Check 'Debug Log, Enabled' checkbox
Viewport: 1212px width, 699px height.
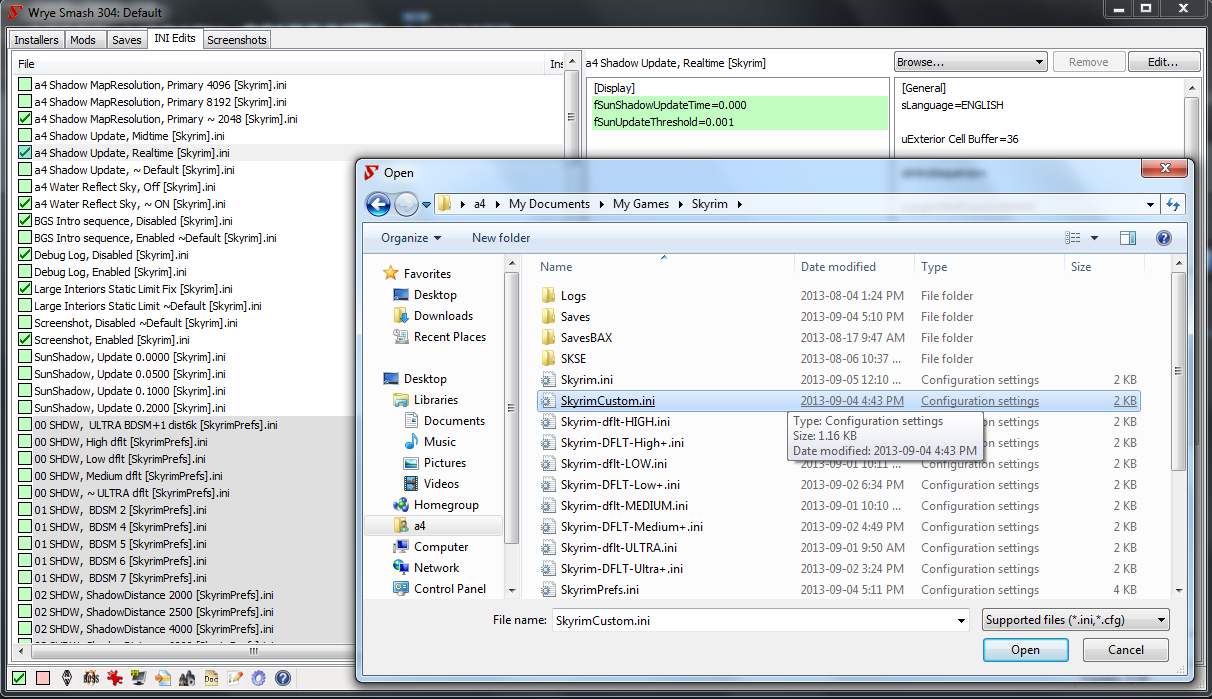(x=25, y=272)
